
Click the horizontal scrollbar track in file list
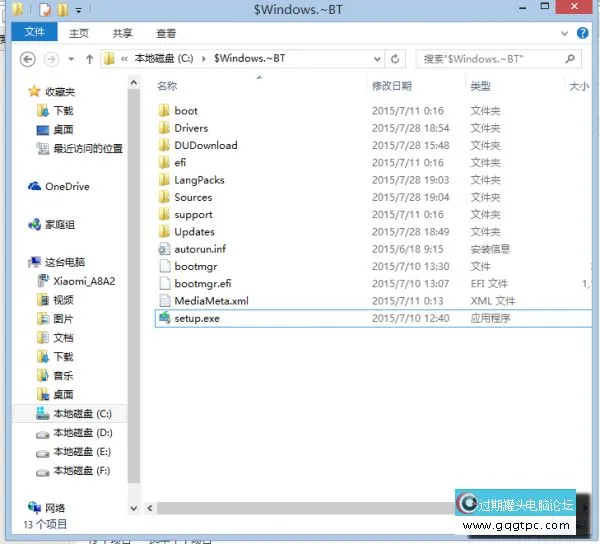(305, 508)
